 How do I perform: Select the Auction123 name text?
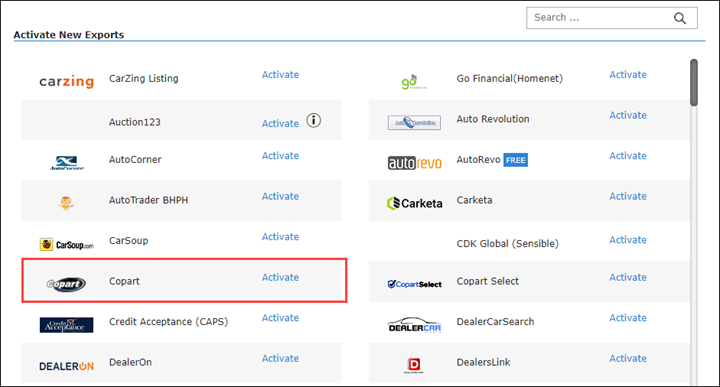(135, 122)
